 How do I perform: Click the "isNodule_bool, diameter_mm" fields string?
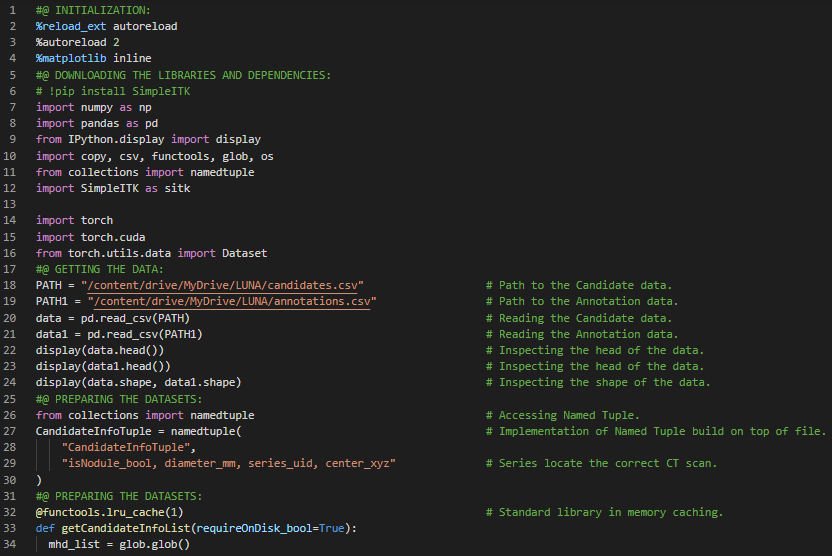click(229, 463)
